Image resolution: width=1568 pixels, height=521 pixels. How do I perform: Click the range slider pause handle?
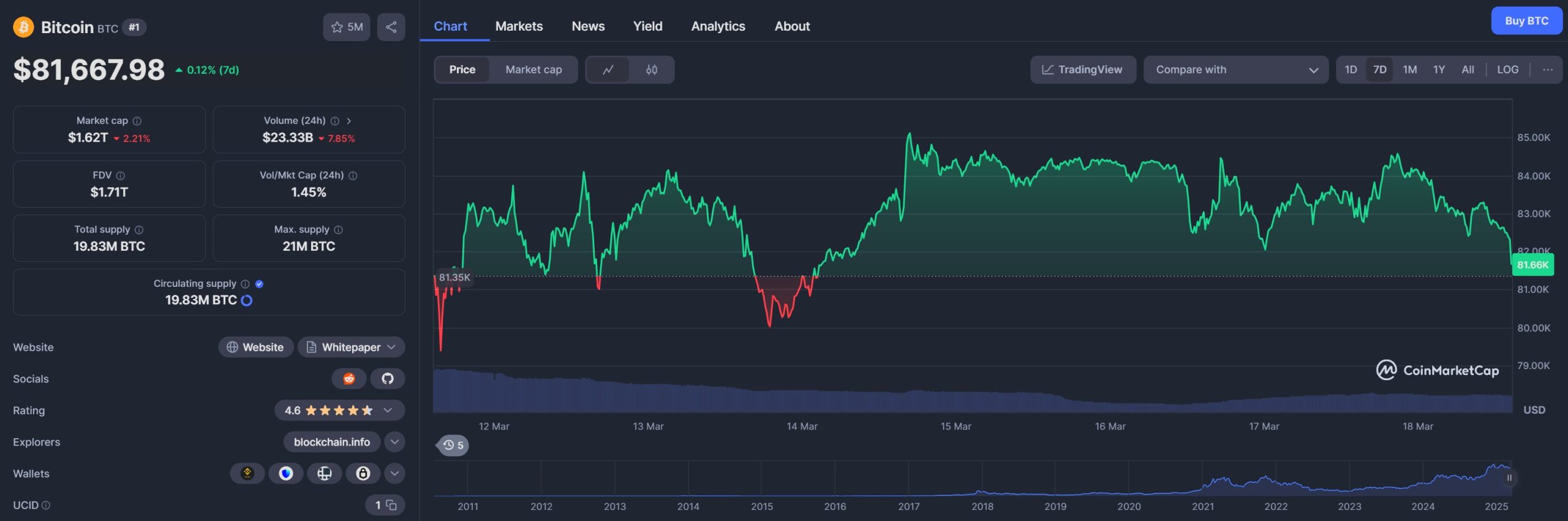1509,478
